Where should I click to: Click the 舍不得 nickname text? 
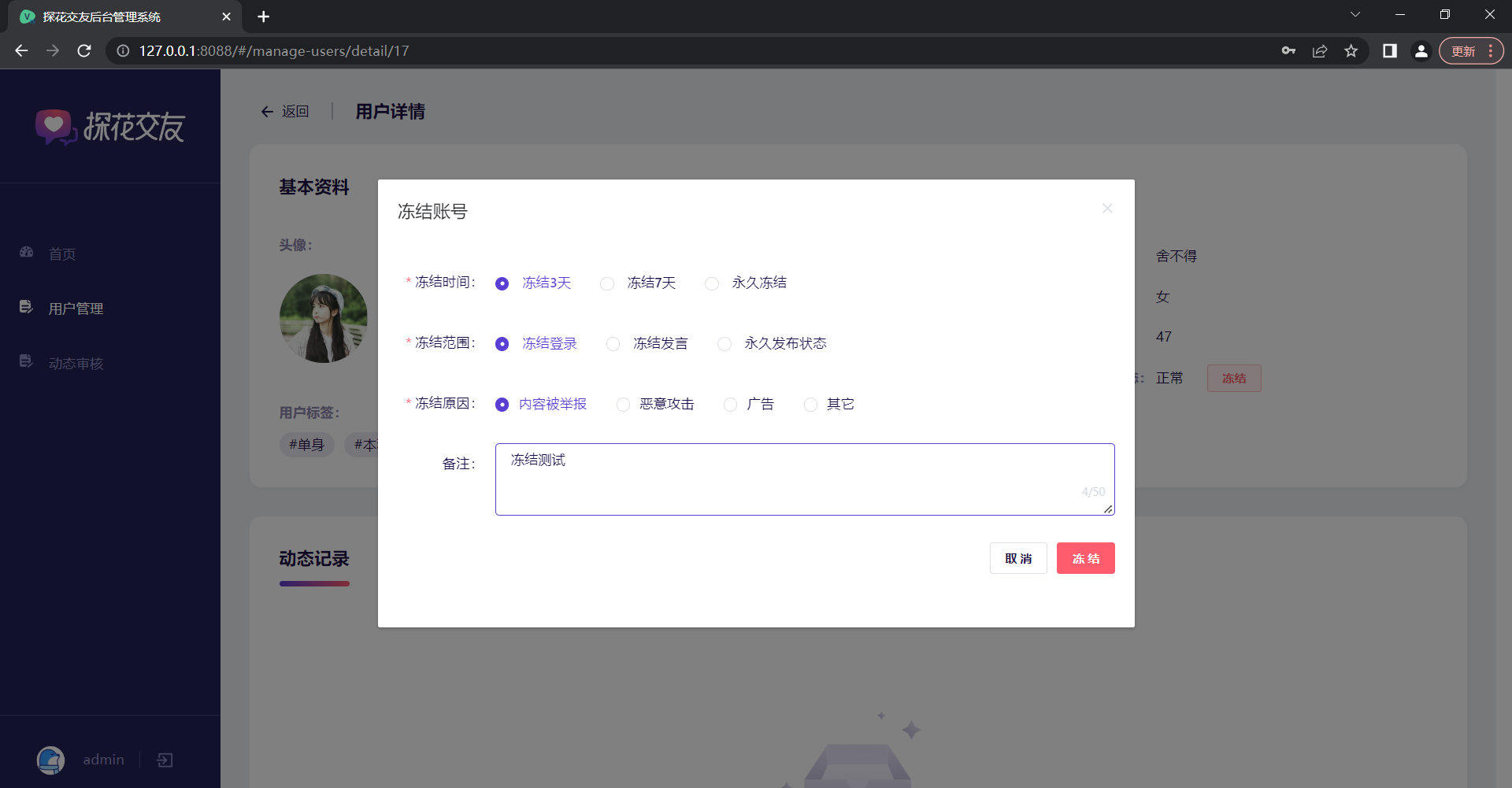(1177, 257)
